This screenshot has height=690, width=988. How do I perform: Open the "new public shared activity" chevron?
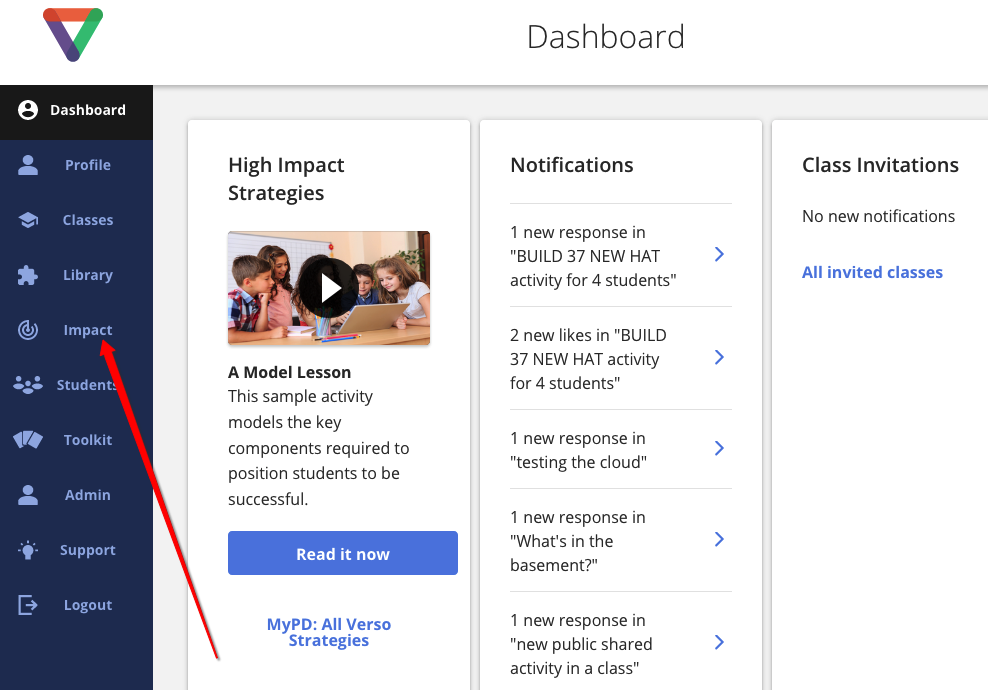click(719, 642)
